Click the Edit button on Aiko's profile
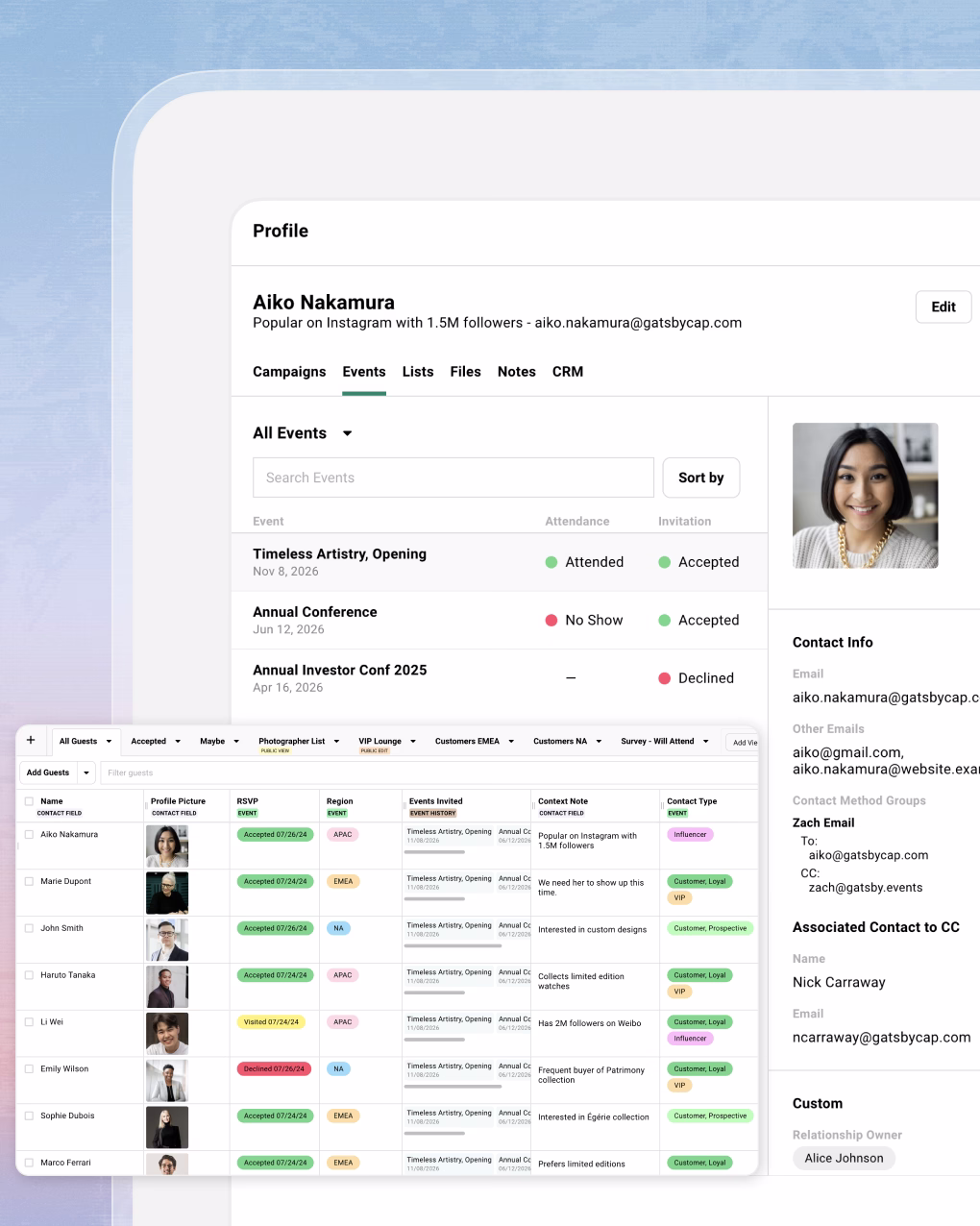This screenshot has height=1226, width=980. 943,306
